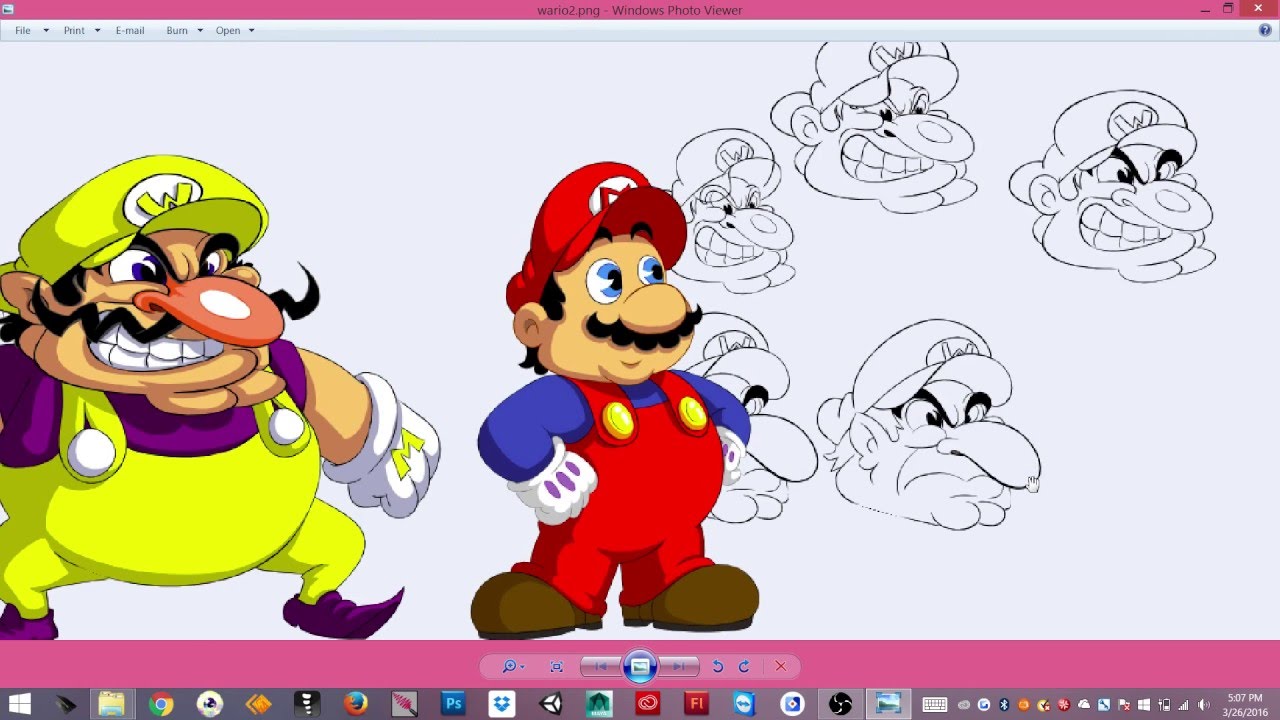Go to the next picture
Screen dimensions: 1280x720
coord(679,667)
